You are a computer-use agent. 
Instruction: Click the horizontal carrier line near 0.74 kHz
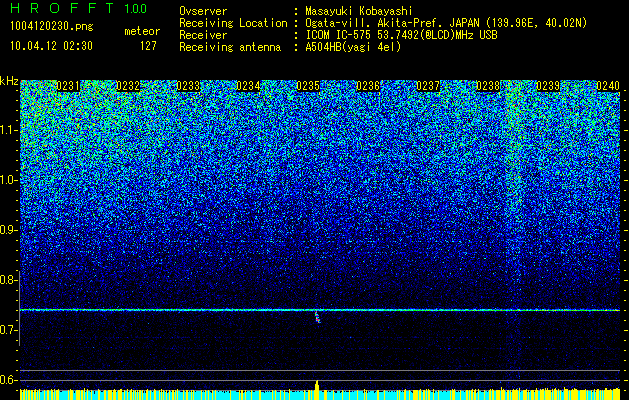point(320,310)
